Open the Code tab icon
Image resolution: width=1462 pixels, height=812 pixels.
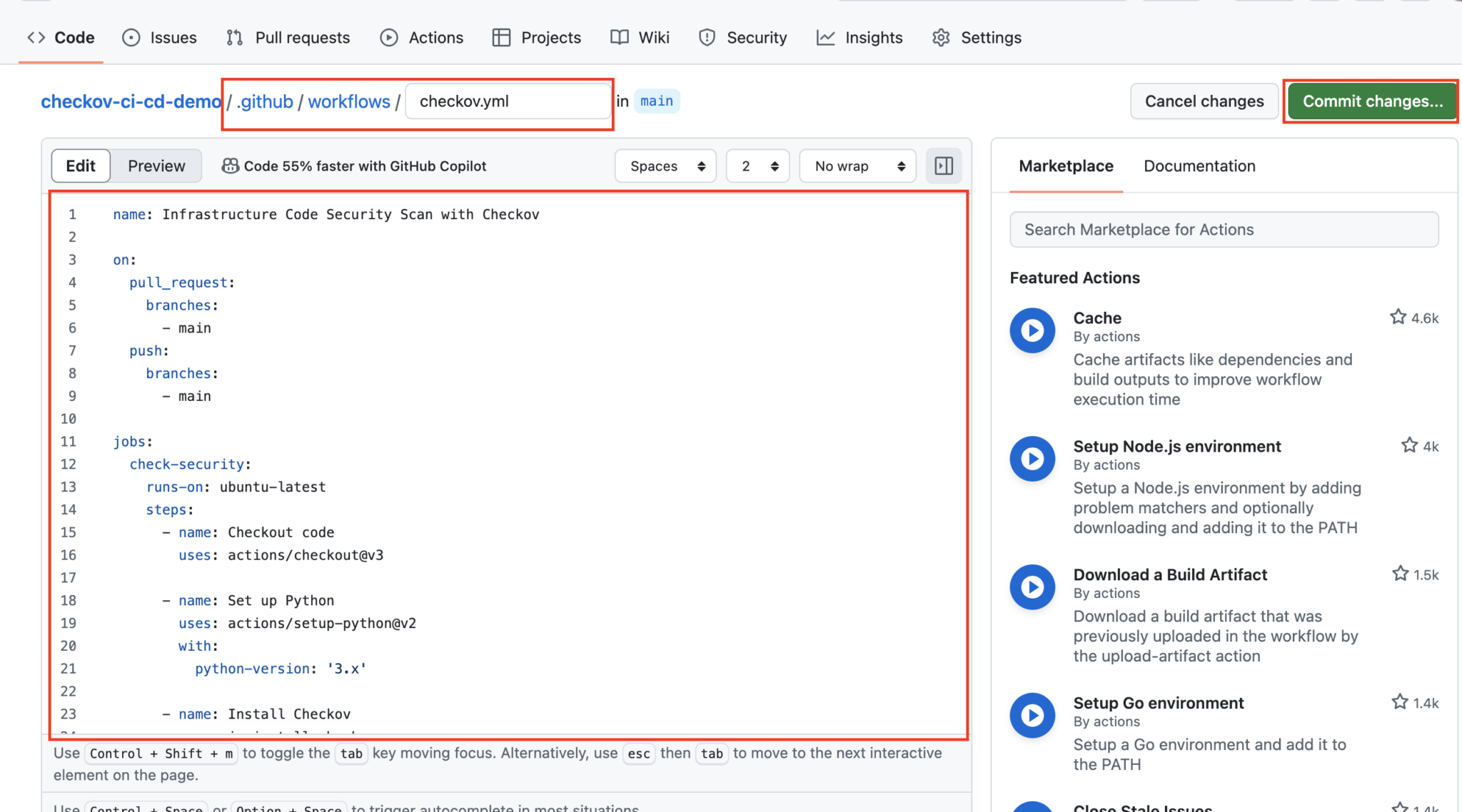[x=36, y=37]
